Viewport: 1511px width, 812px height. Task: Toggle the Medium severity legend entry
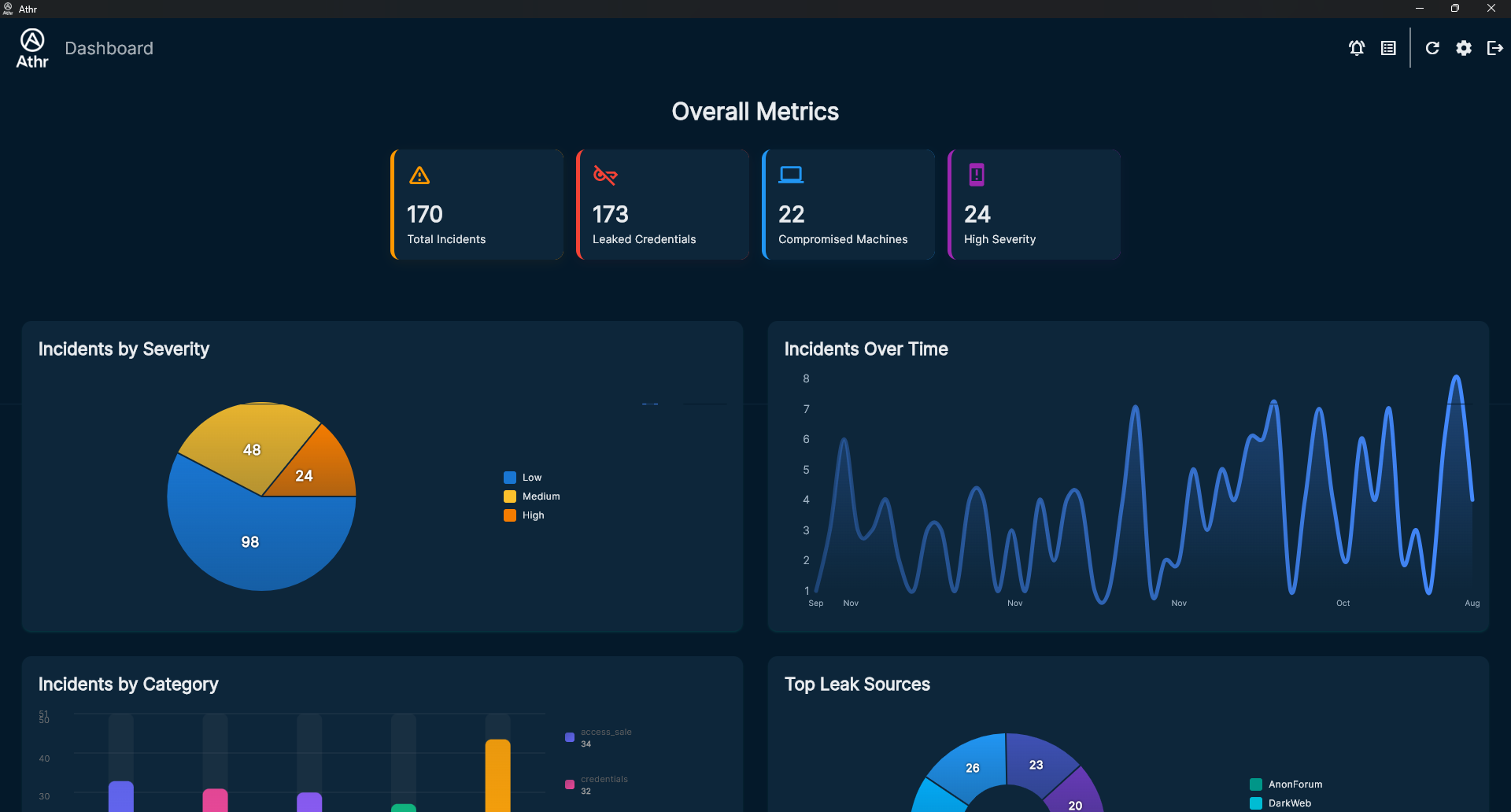click(532, 496)
